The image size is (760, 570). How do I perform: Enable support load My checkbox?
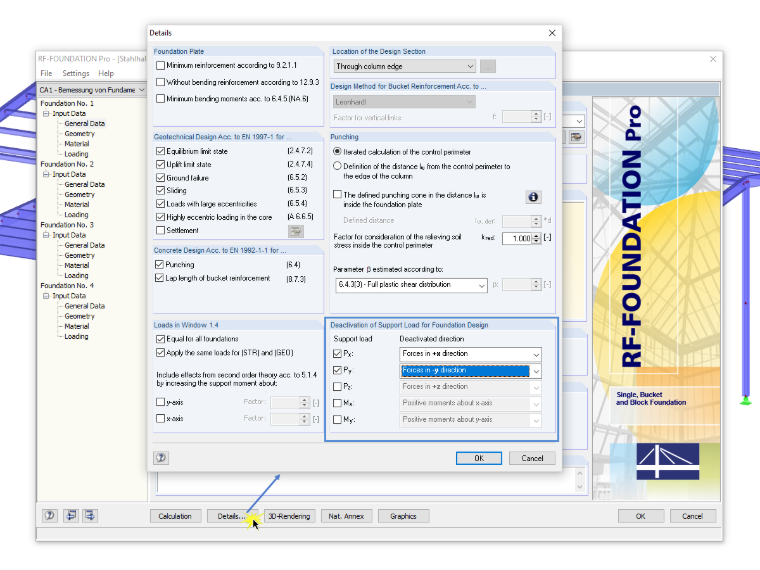point(337,420)
